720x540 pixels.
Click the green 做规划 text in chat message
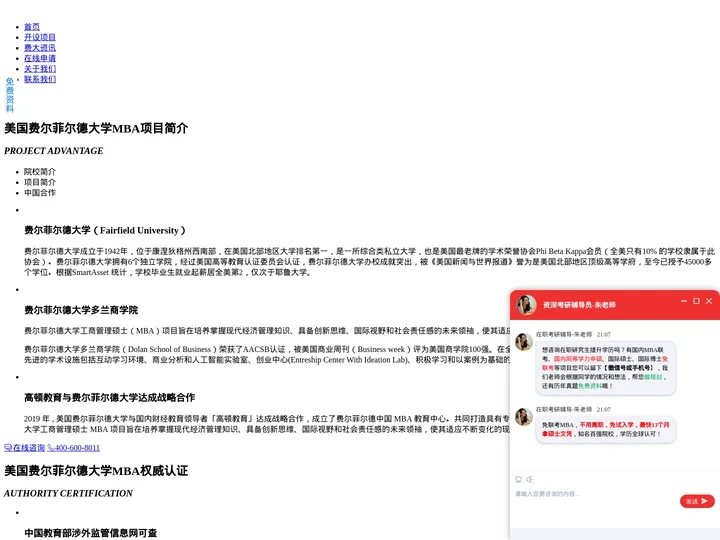coord(653,377)
